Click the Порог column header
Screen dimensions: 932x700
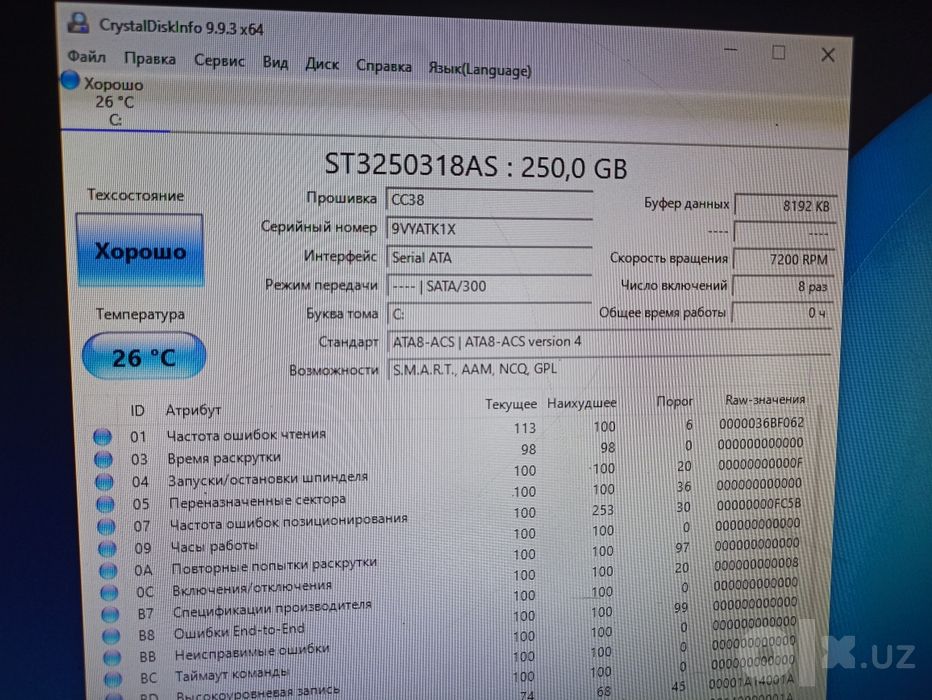(x=675, y=401)
